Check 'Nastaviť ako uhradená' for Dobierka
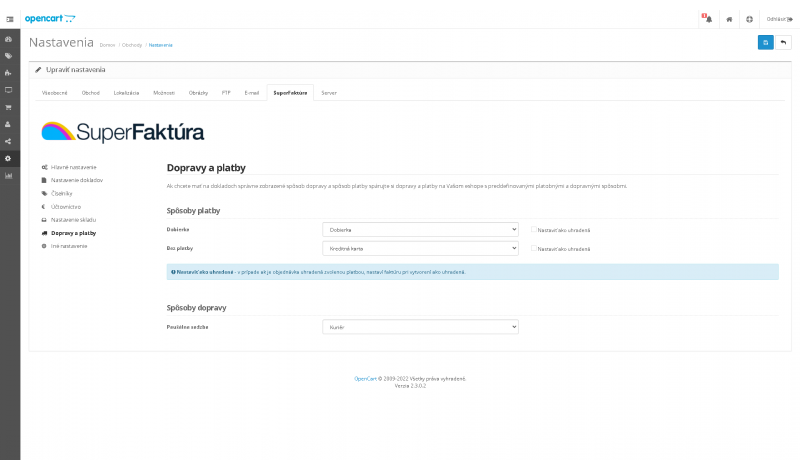The height and width of the screenshot is (470, 800). pos(534,229)
